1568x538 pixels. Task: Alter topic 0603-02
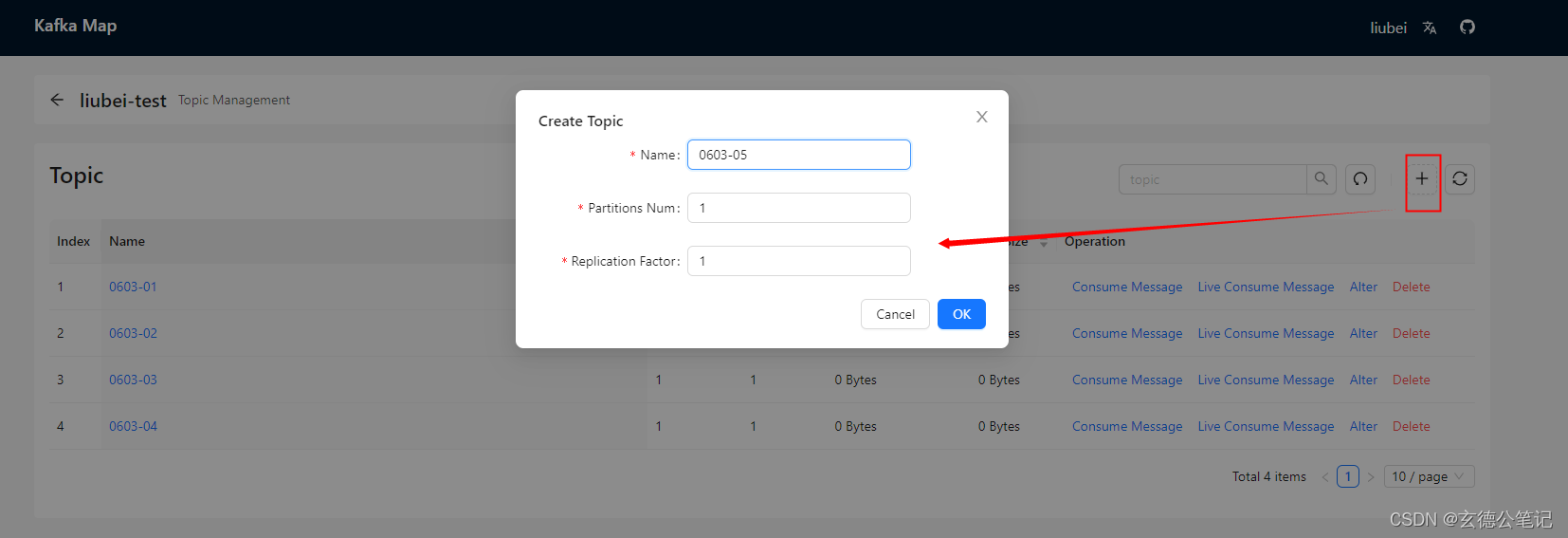coord(1363,333)
